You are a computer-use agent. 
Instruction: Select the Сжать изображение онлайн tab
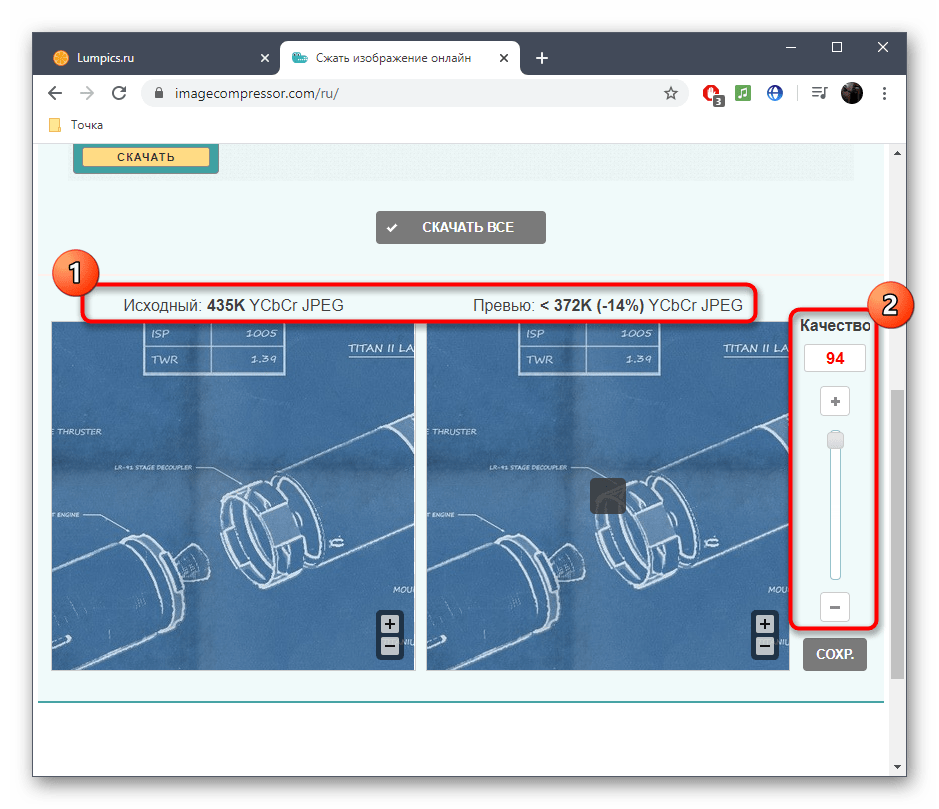(x=400, y=58)
